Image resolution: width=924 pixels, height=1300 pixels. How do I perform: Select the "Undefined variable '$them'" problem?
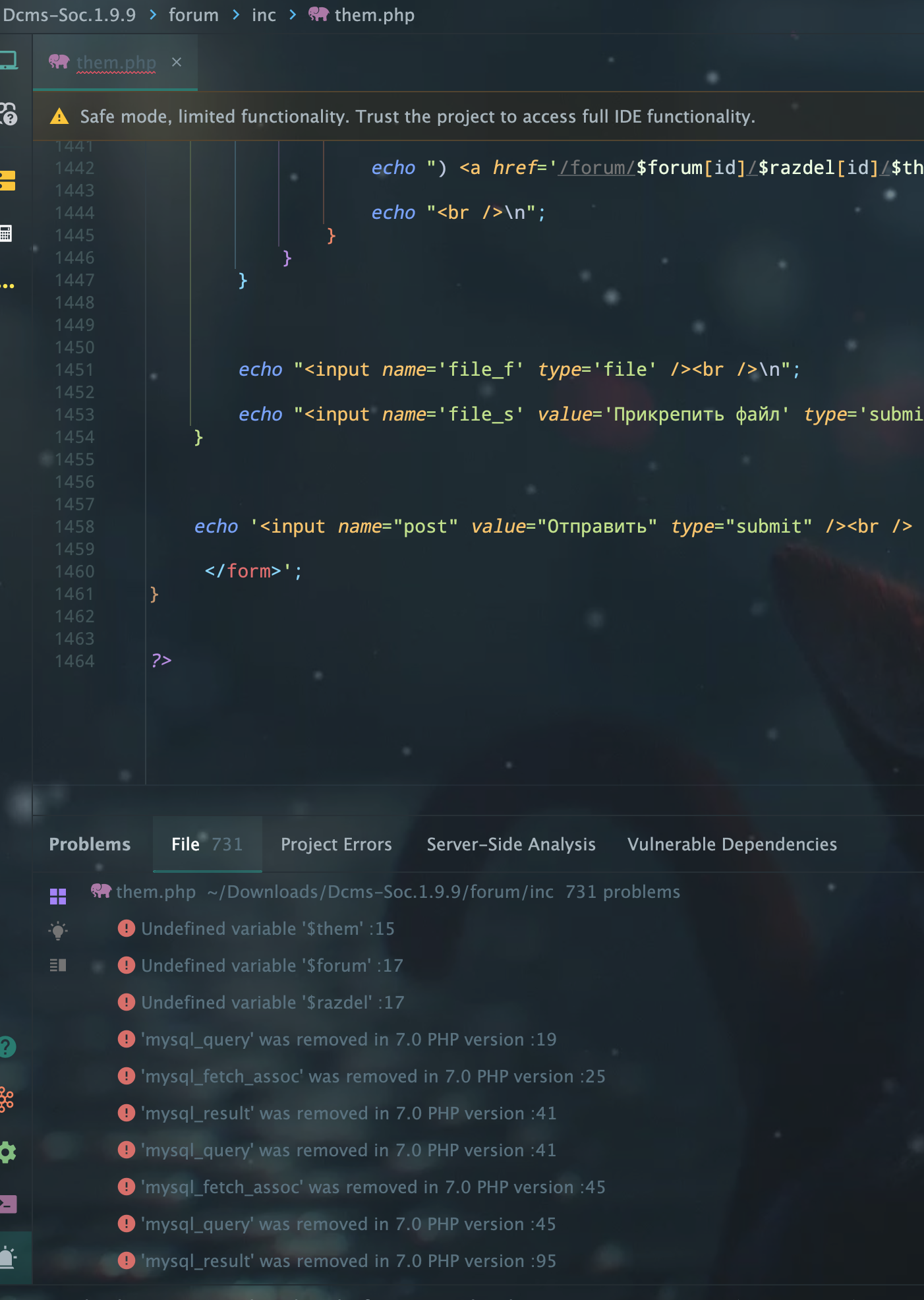(268, 929)
